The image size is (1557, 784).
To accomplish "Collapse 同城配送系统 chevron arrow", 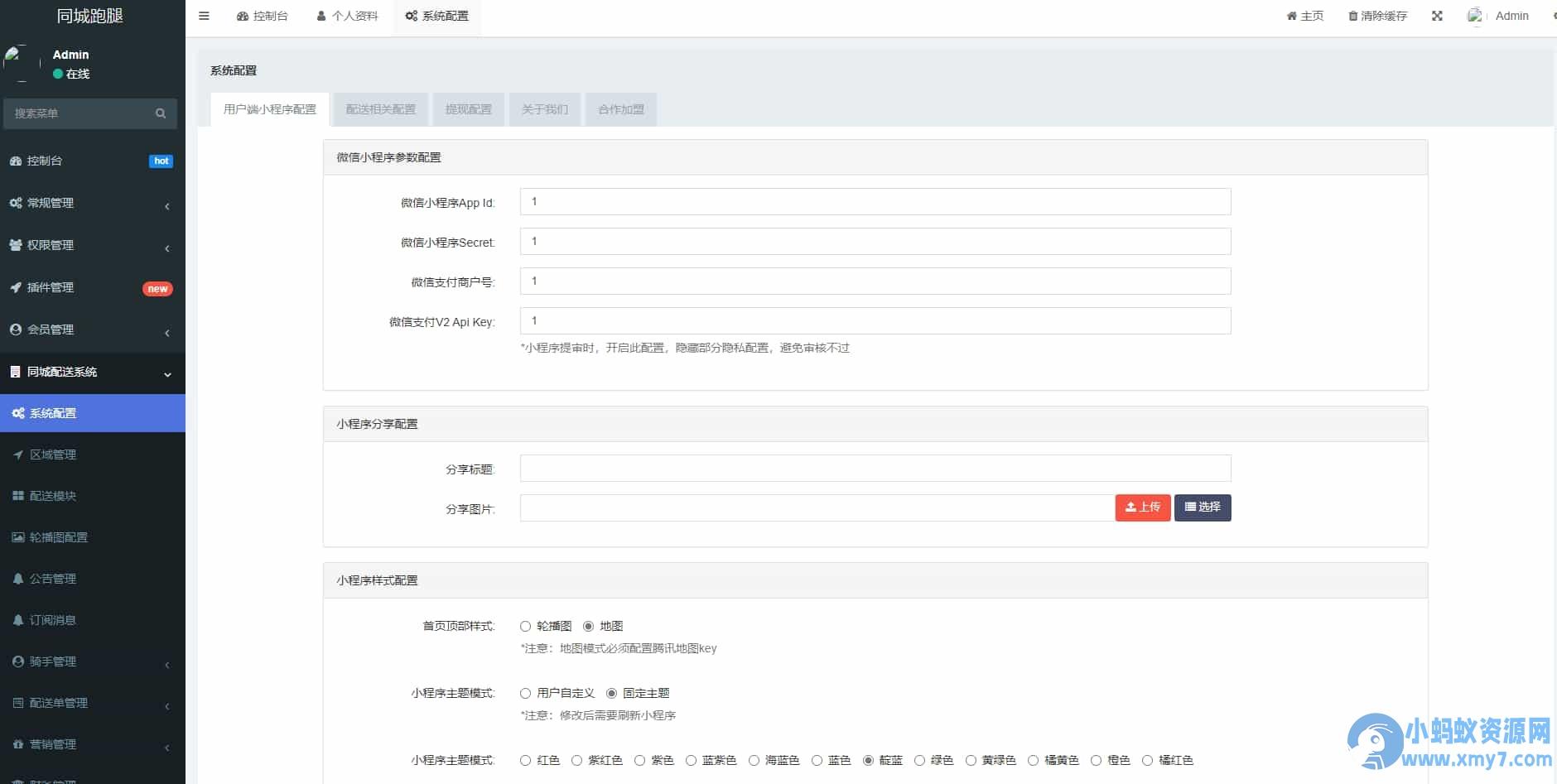I will [167, 374].
